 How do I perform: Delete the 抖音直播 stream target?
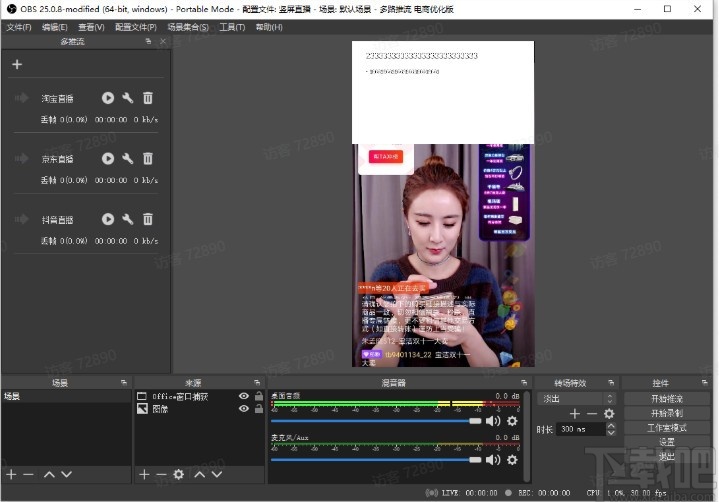[148, 219]
